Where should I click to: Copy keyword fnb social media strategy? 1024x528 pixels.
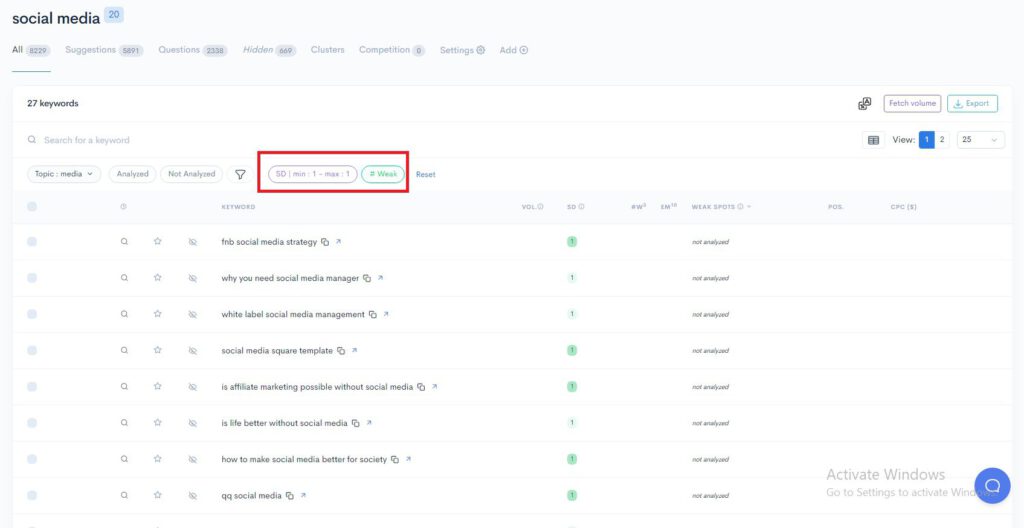[325, 242]
